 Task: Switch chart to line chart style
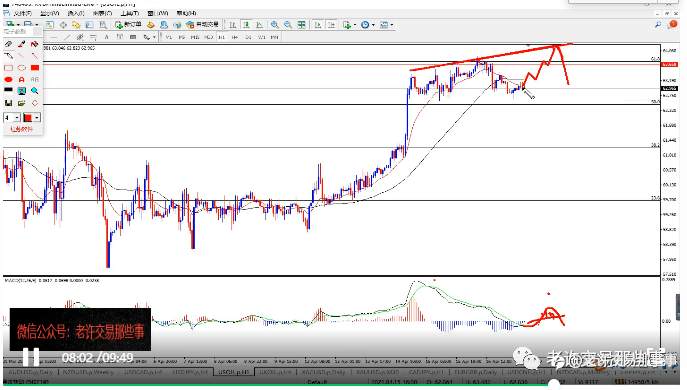point(259,25)
